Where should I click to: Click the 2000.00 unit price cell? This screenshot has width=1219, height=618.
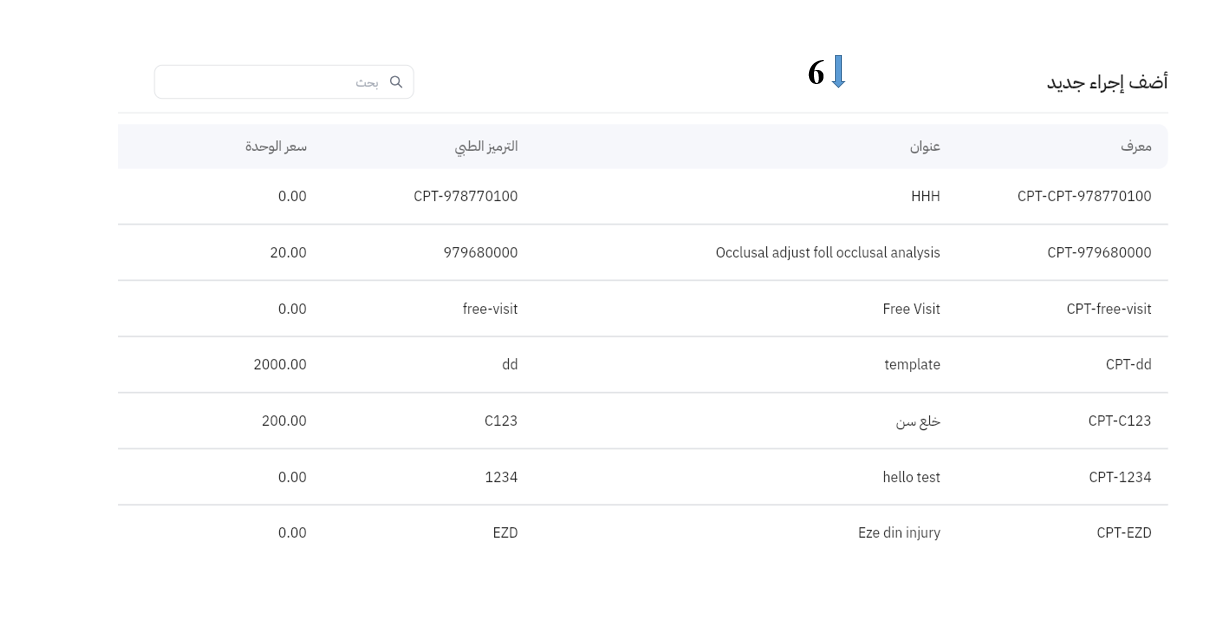(280, 365)
